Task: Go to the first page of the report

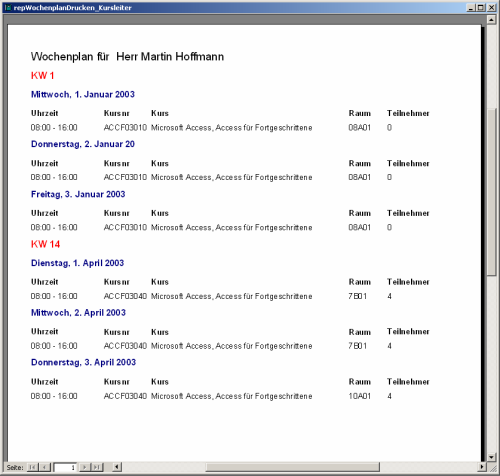Action: tap(33, 467)
